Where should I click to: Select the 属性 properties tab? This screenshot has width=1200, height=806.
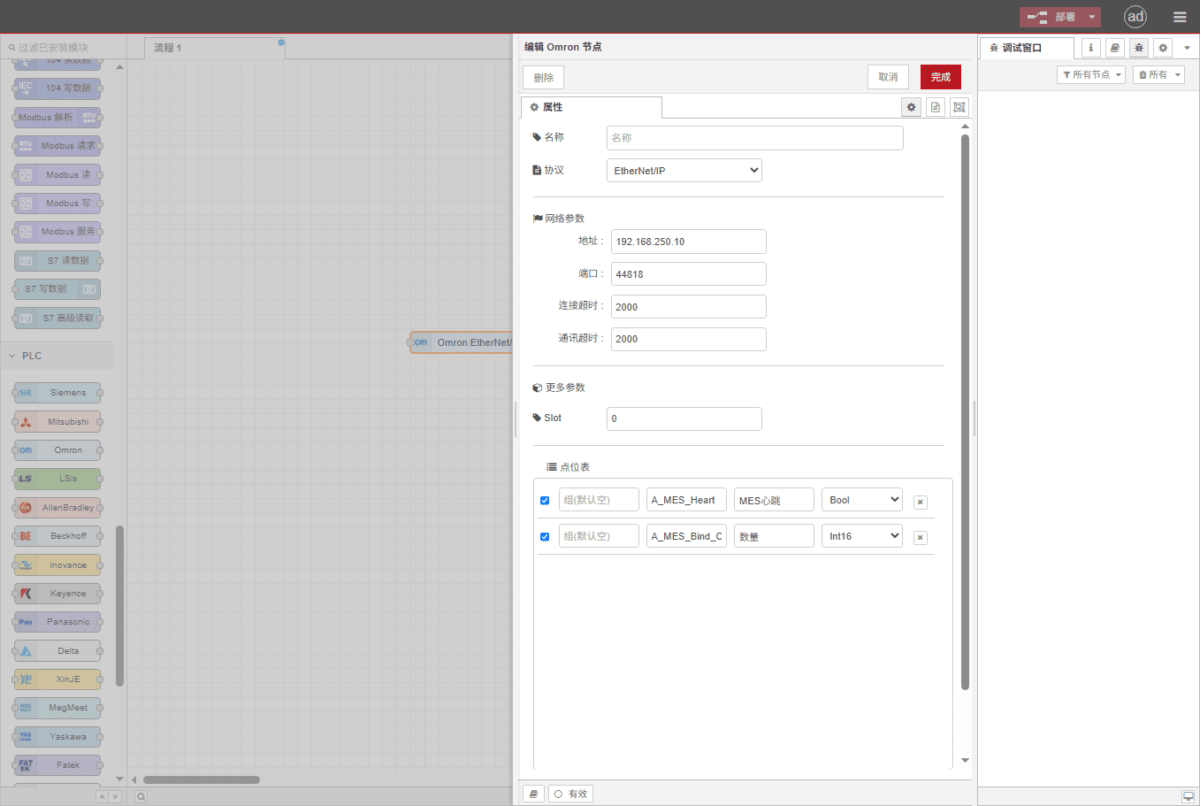pyautogui.click(x=590, y=107)
